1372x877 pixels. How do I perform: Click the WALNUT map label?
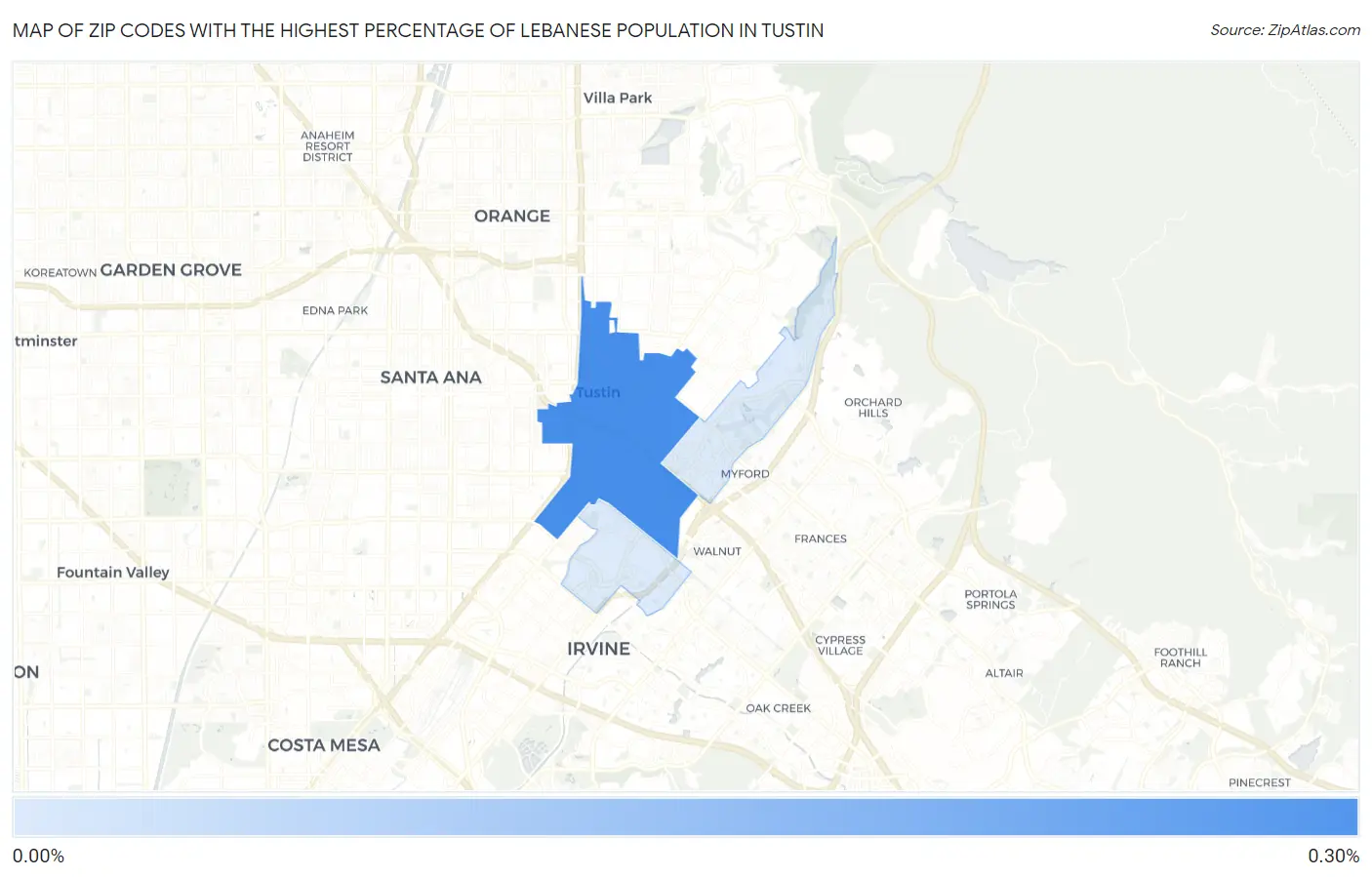(717, 551)
